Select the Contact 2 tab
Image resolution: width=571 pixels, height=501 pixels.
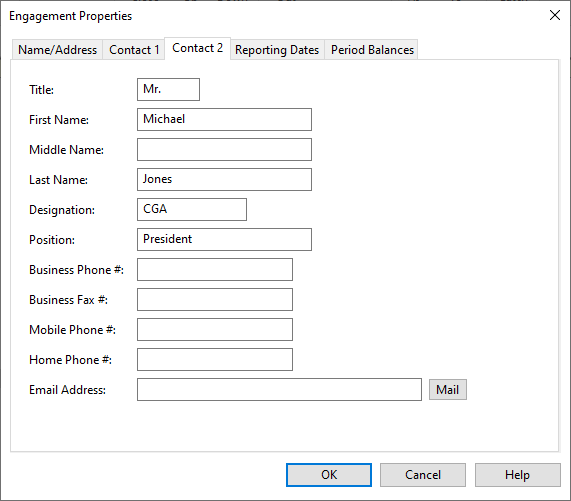pos(197,48)
